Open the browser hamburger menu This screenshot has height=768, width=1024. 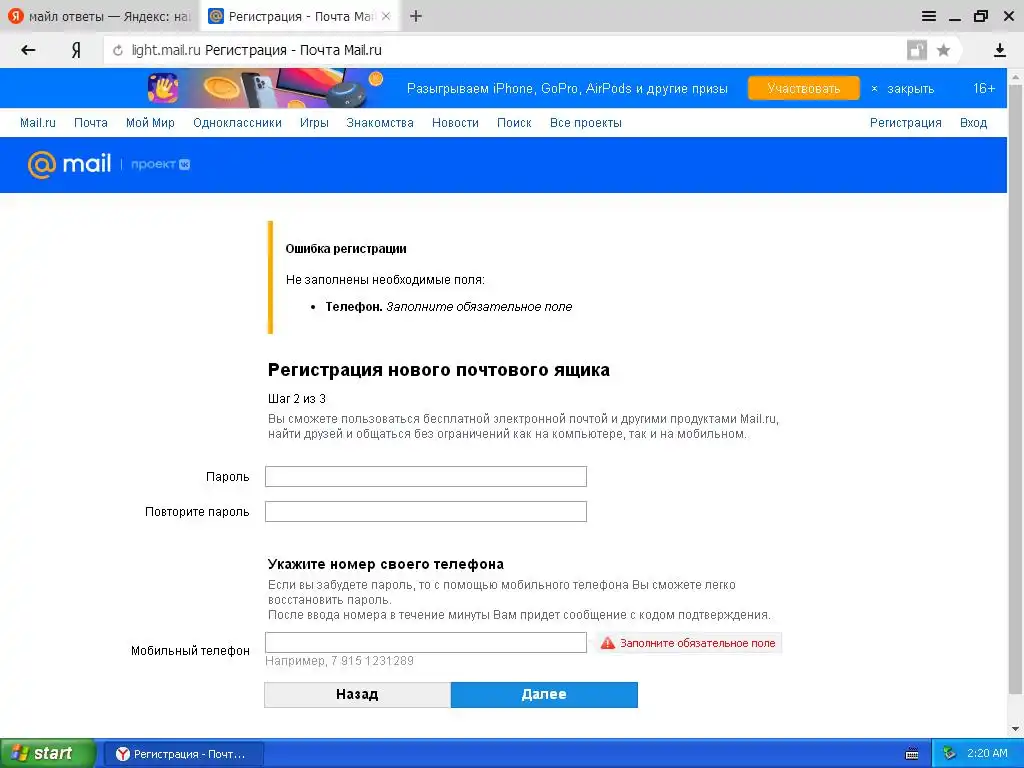929,16
